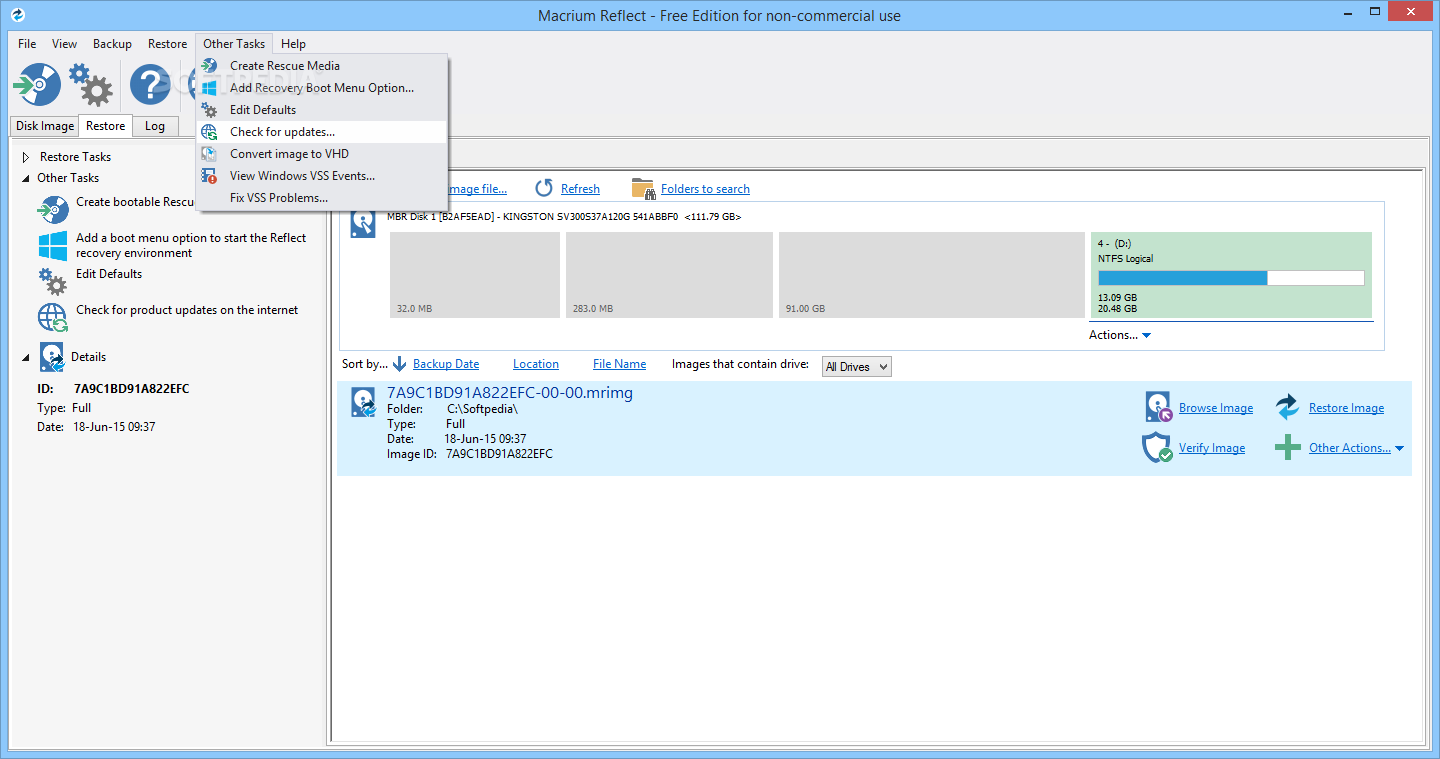Select the D: NTFS Logical partition
Viewport: 1440px width, 759px height.
[x=1231, y=275]
